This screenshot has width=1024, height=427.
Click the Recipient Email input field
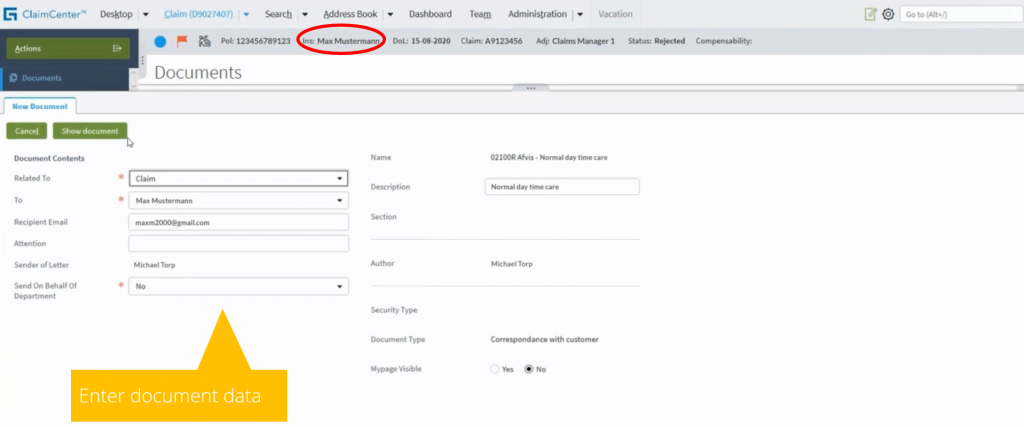click(x=238, y=223)
